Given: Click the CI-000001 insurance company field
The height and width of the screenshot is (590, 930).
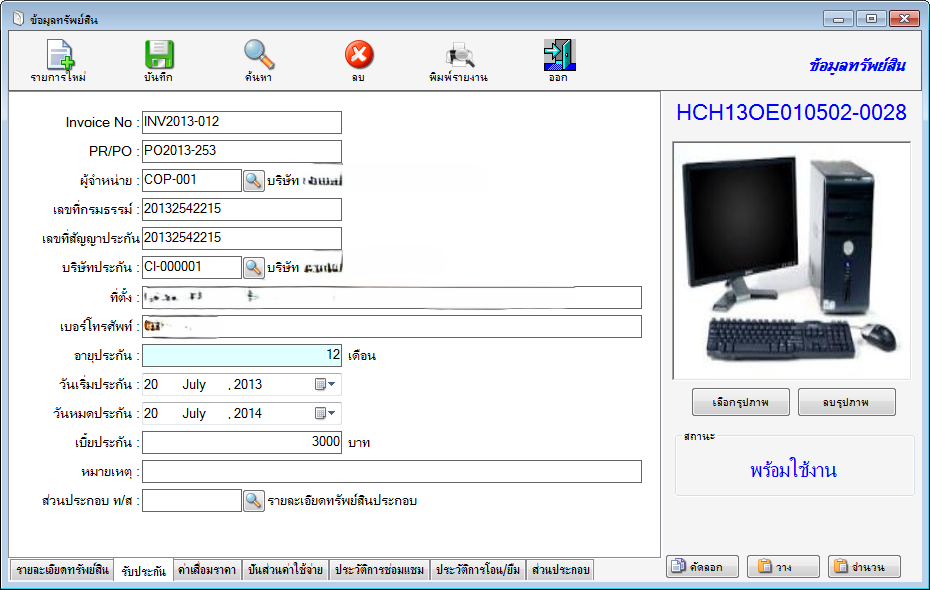Looking at the screenshot, I should [x=192, y=267].
